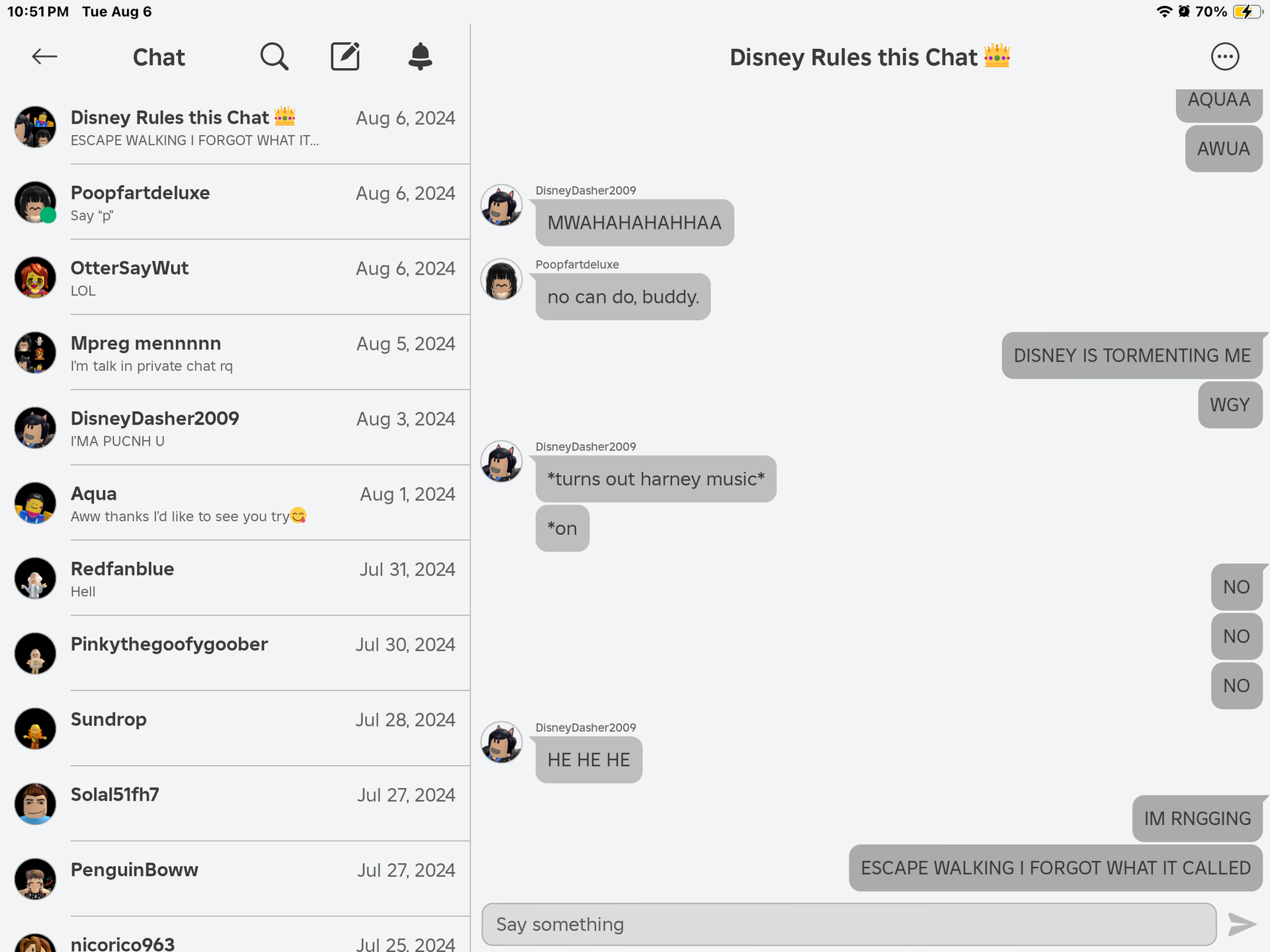Select the MWAHAHAHAHHAA message bubble
The width and height of the screenshot is (1270, 952).
pos(635,223)
